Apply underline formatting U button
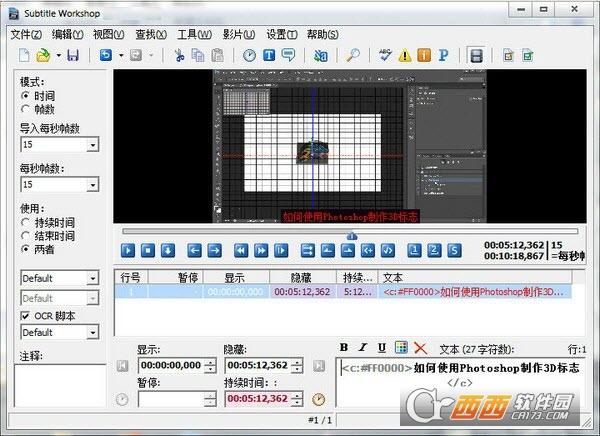 (382, 347)
